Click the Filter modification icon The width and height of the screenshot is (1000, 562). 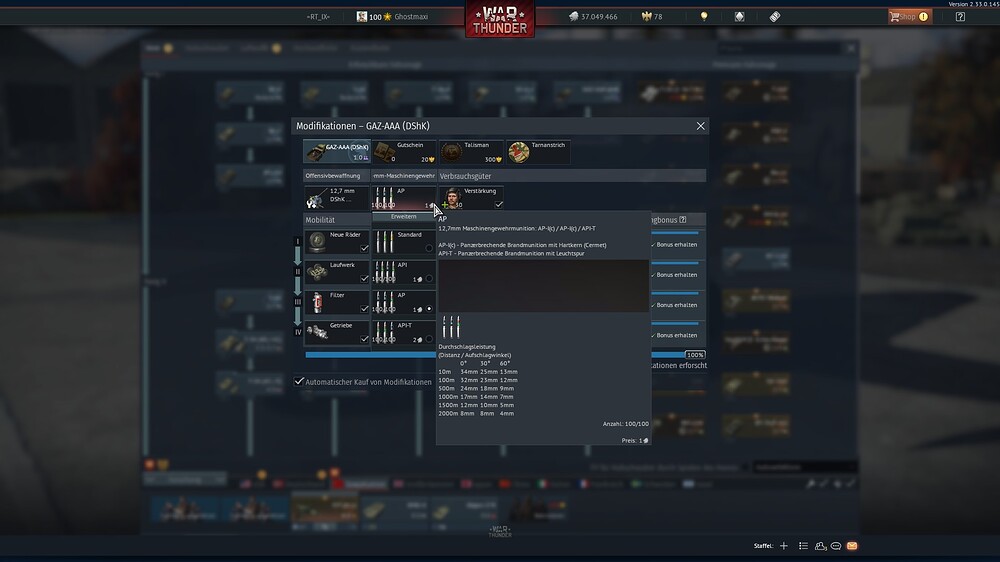[317, 302]
